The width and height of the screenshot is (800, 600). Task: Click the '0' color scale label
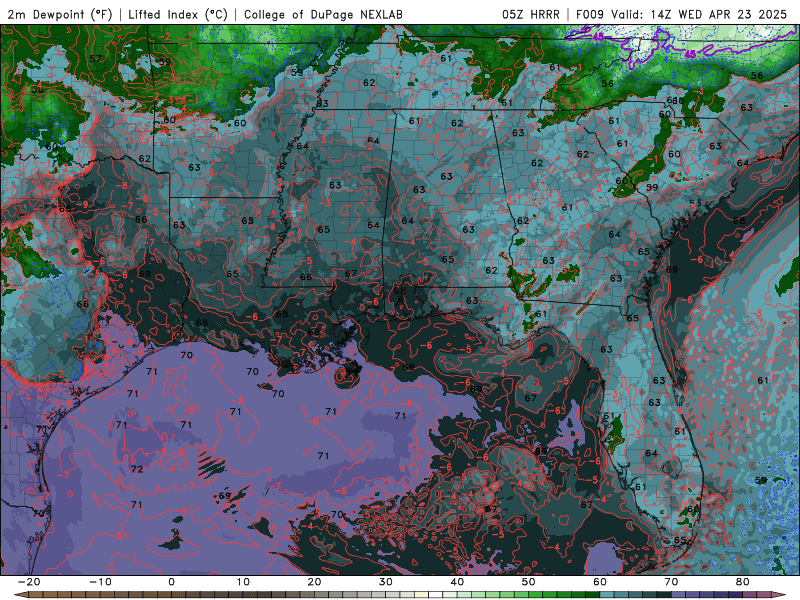tap(171, 582)
